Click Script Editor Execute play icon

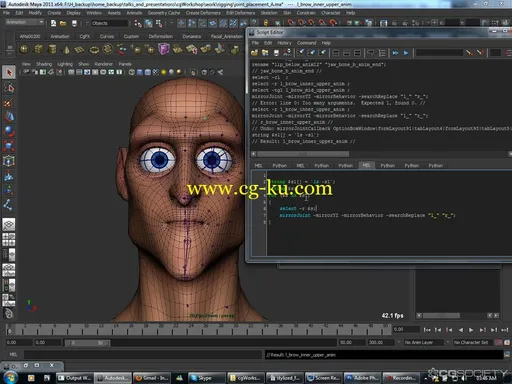coord(406,53)
